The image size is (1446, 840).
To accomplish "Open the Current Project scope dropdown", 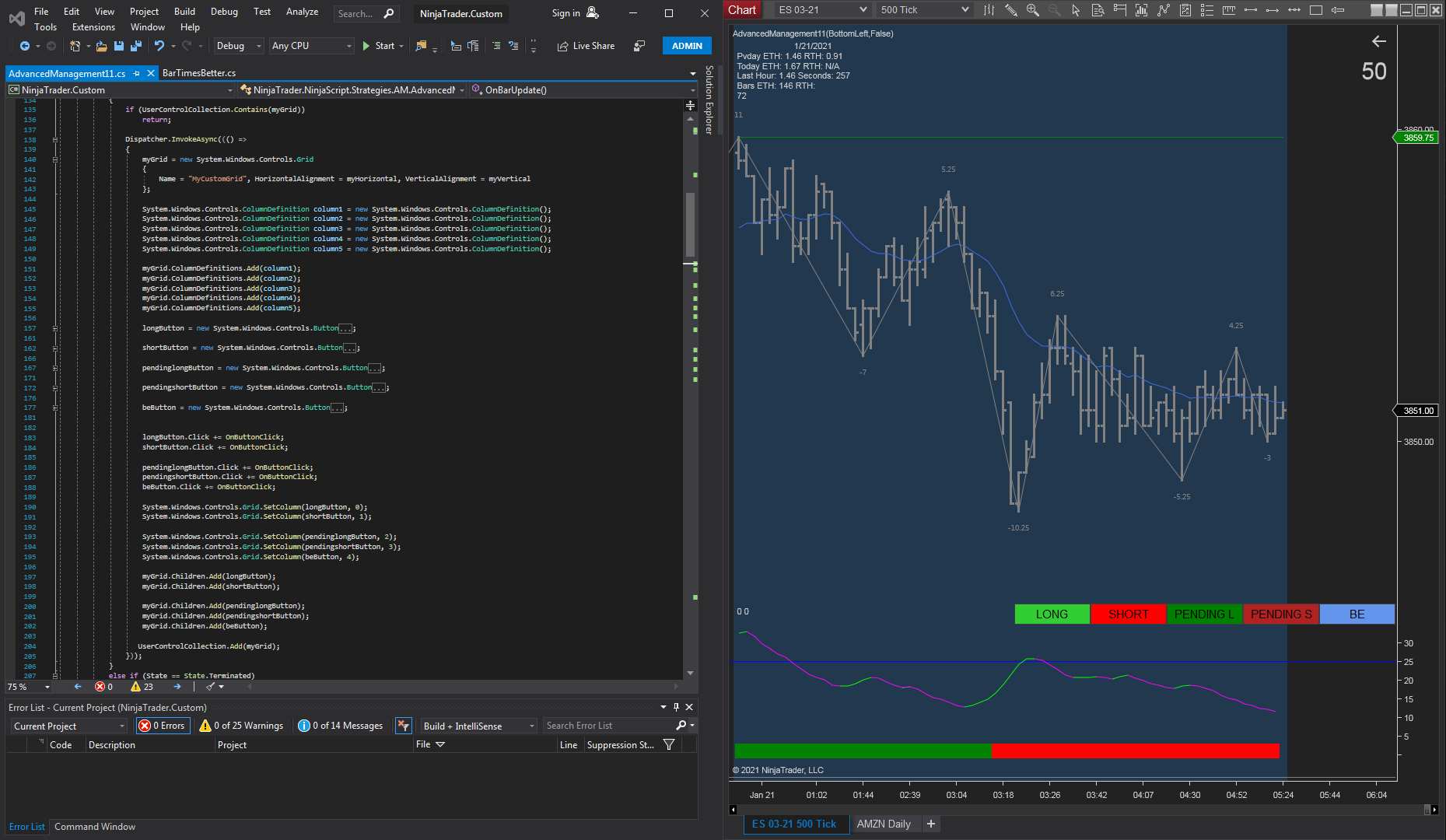I will pos(68,726).
